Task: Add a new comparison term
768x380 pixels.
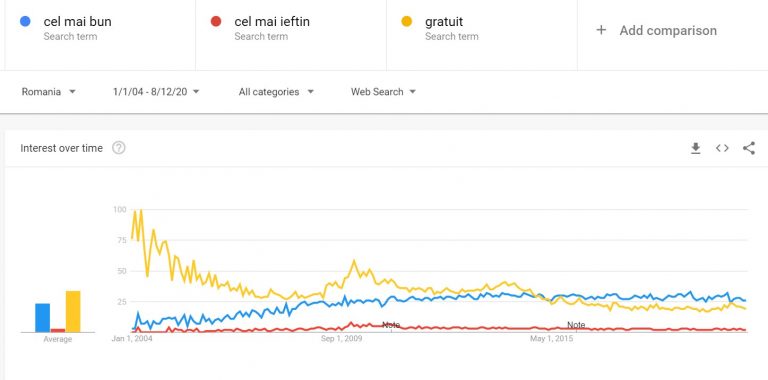Action: pyautogui.click(x=668, y=30)
